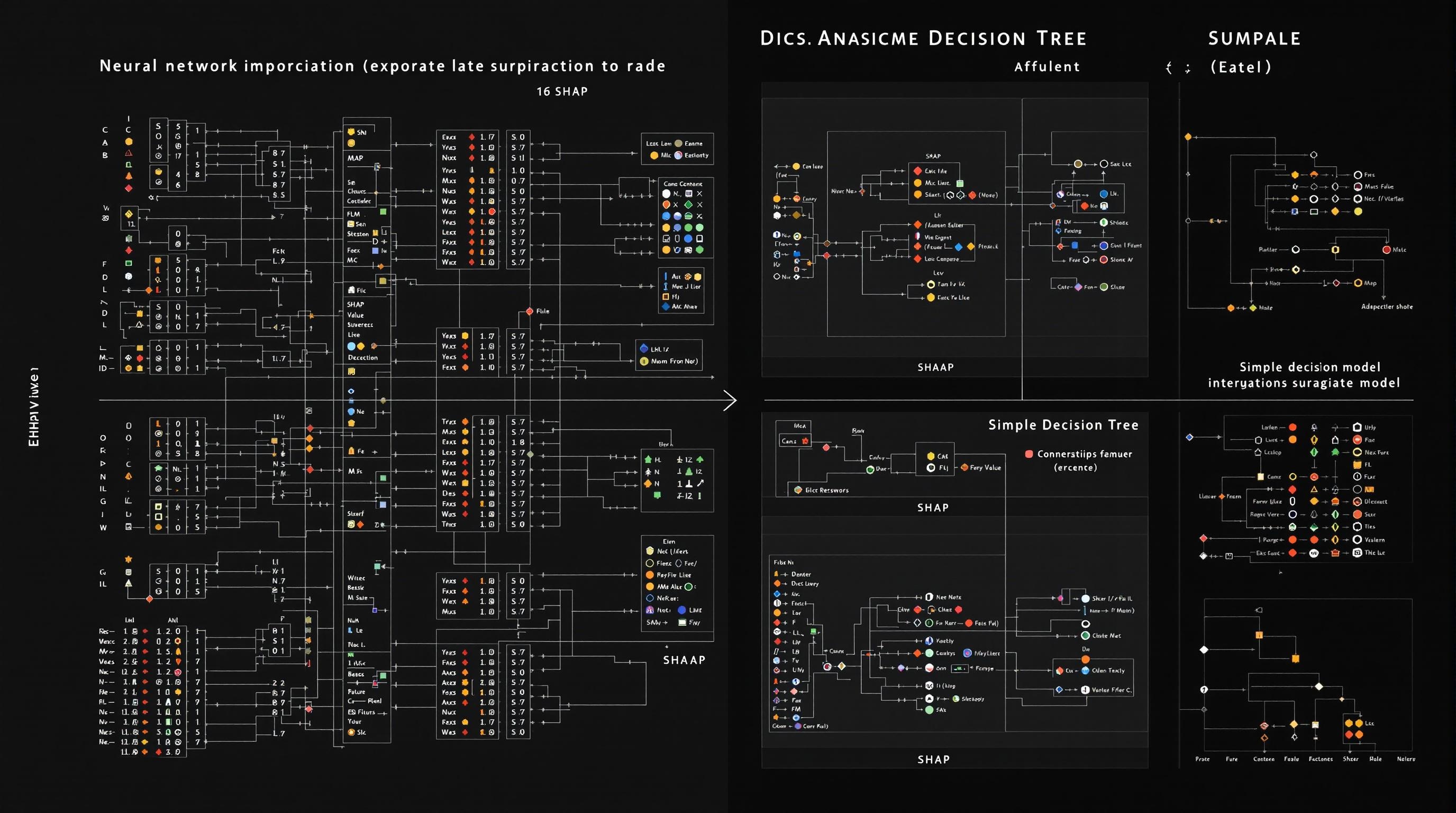Click the large right arrow at center
Image resolution: width=1456 pixels, height=813 pixels.
point(730,400)
